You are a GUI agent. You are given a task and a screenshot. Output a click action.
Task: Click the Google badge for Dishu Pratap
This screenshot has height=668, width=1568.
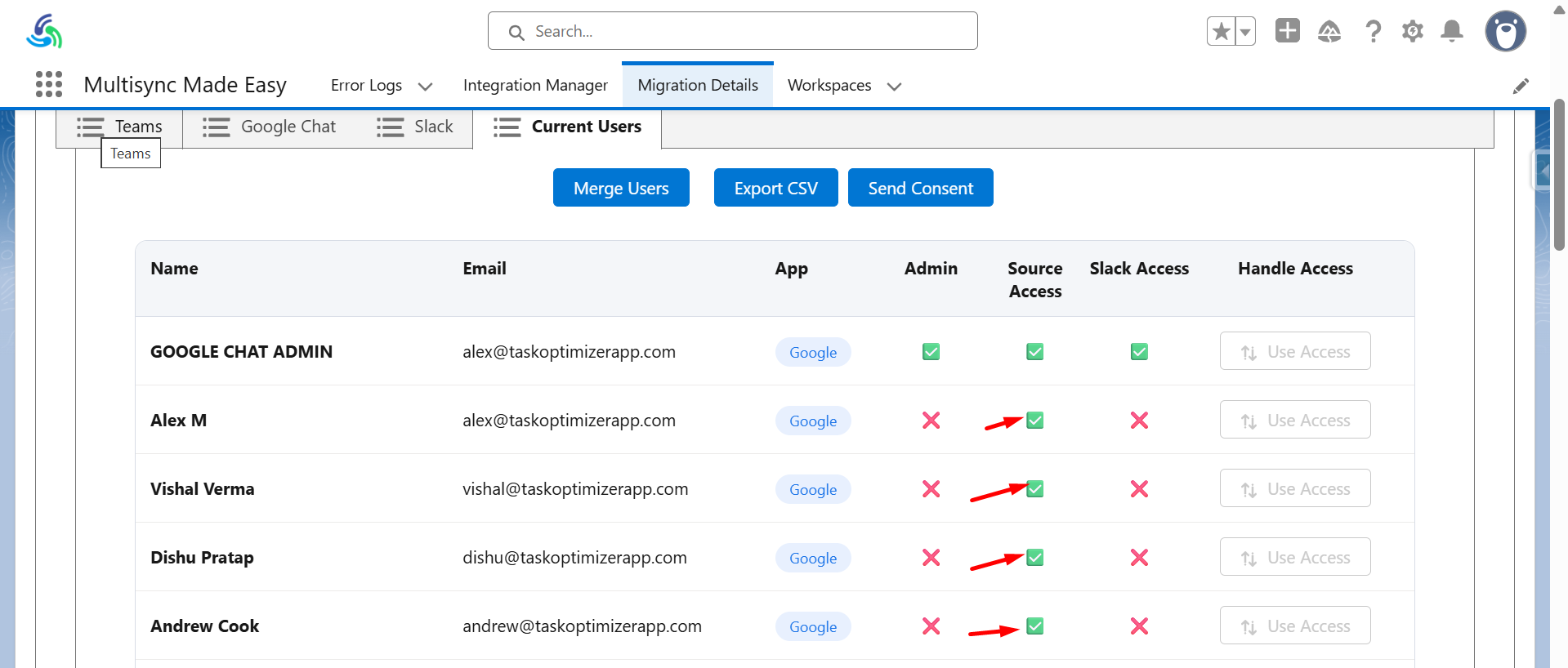[813, 558]
